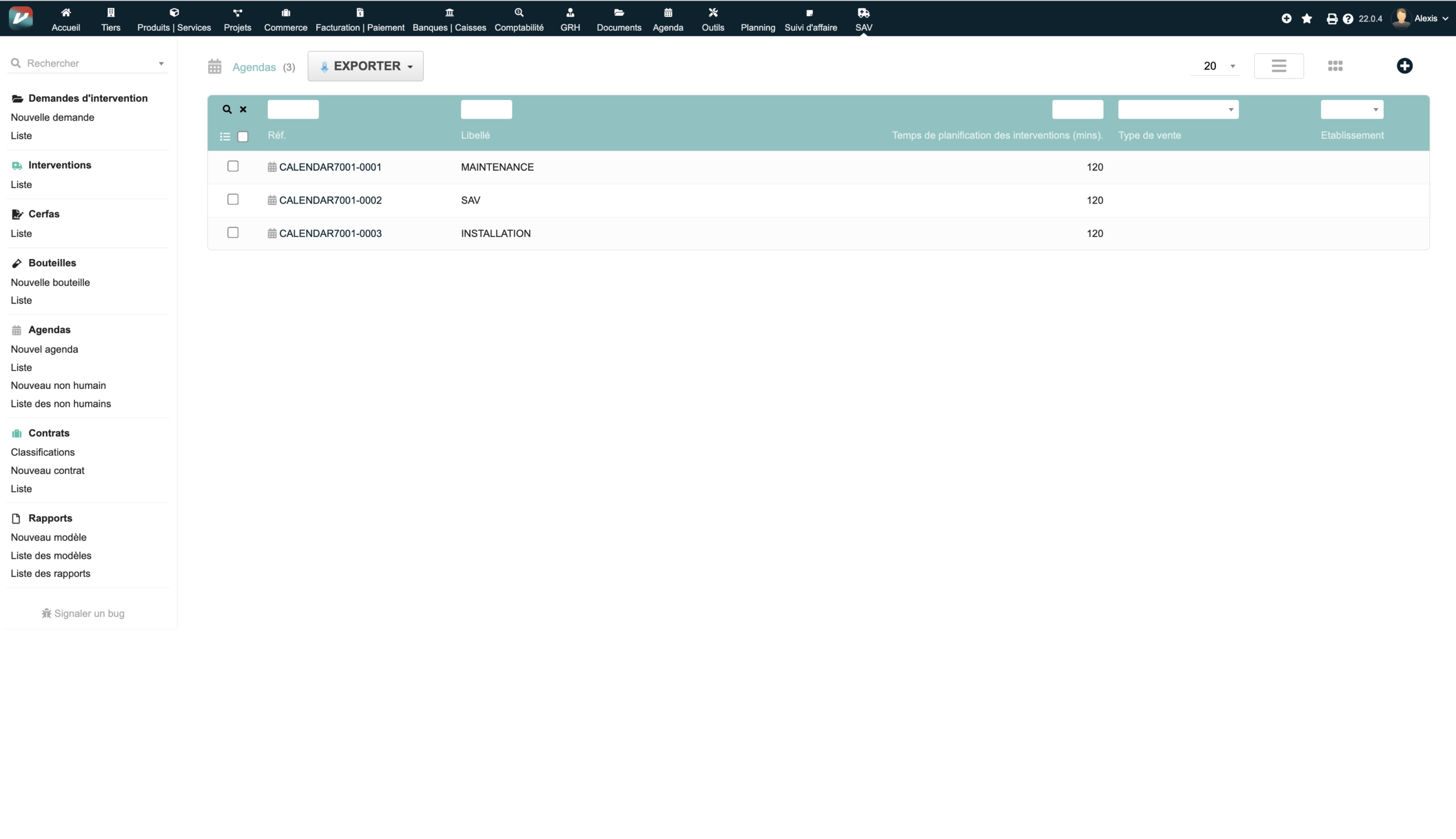Check the SAV agenda row checkbox
The width and height of the screenshot is (1456, 839).
pyautogui.click(x=233, y=200)
